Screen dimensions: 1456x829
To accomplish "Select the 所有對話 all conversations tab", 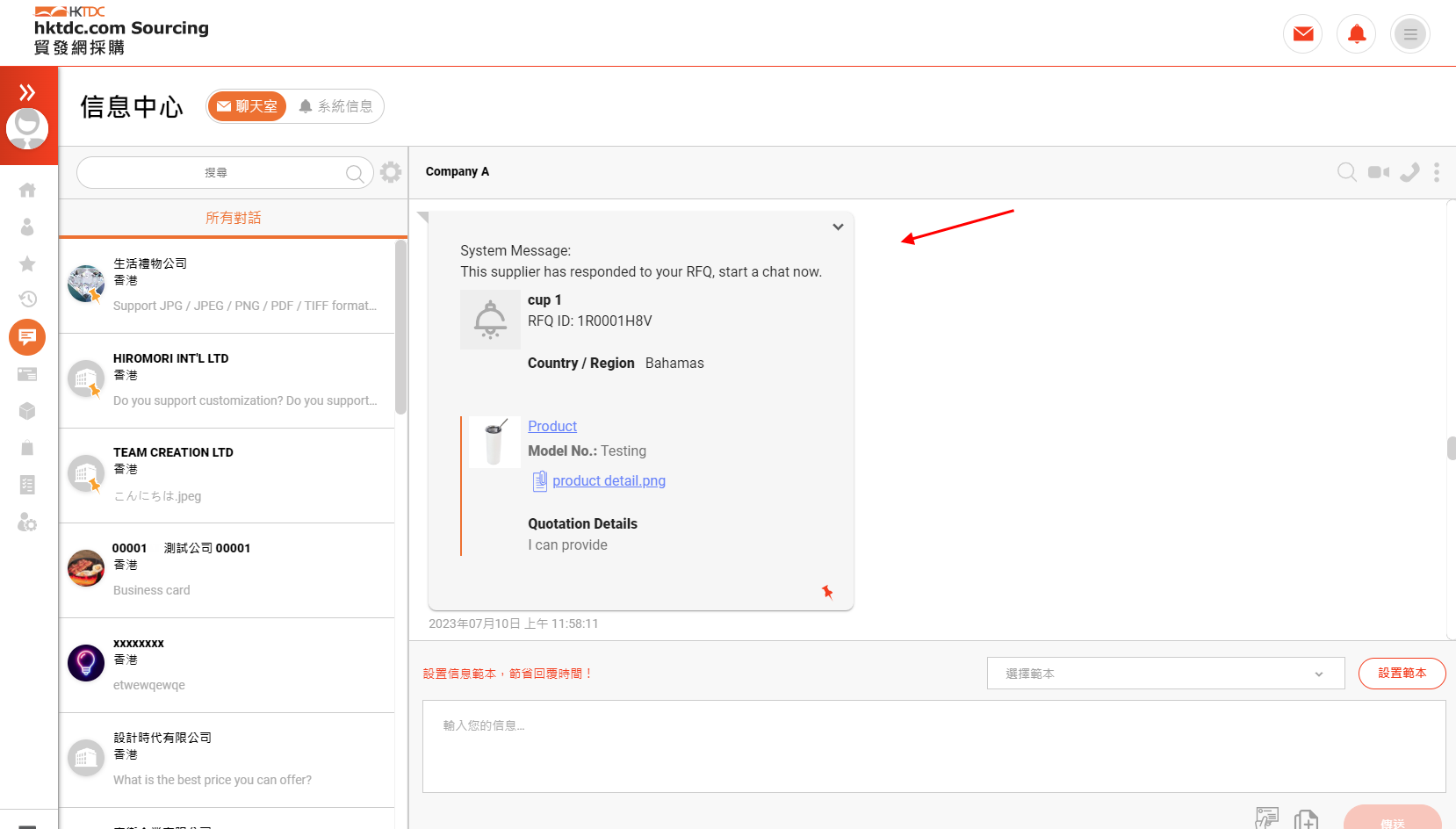I will tap(233, 218).
